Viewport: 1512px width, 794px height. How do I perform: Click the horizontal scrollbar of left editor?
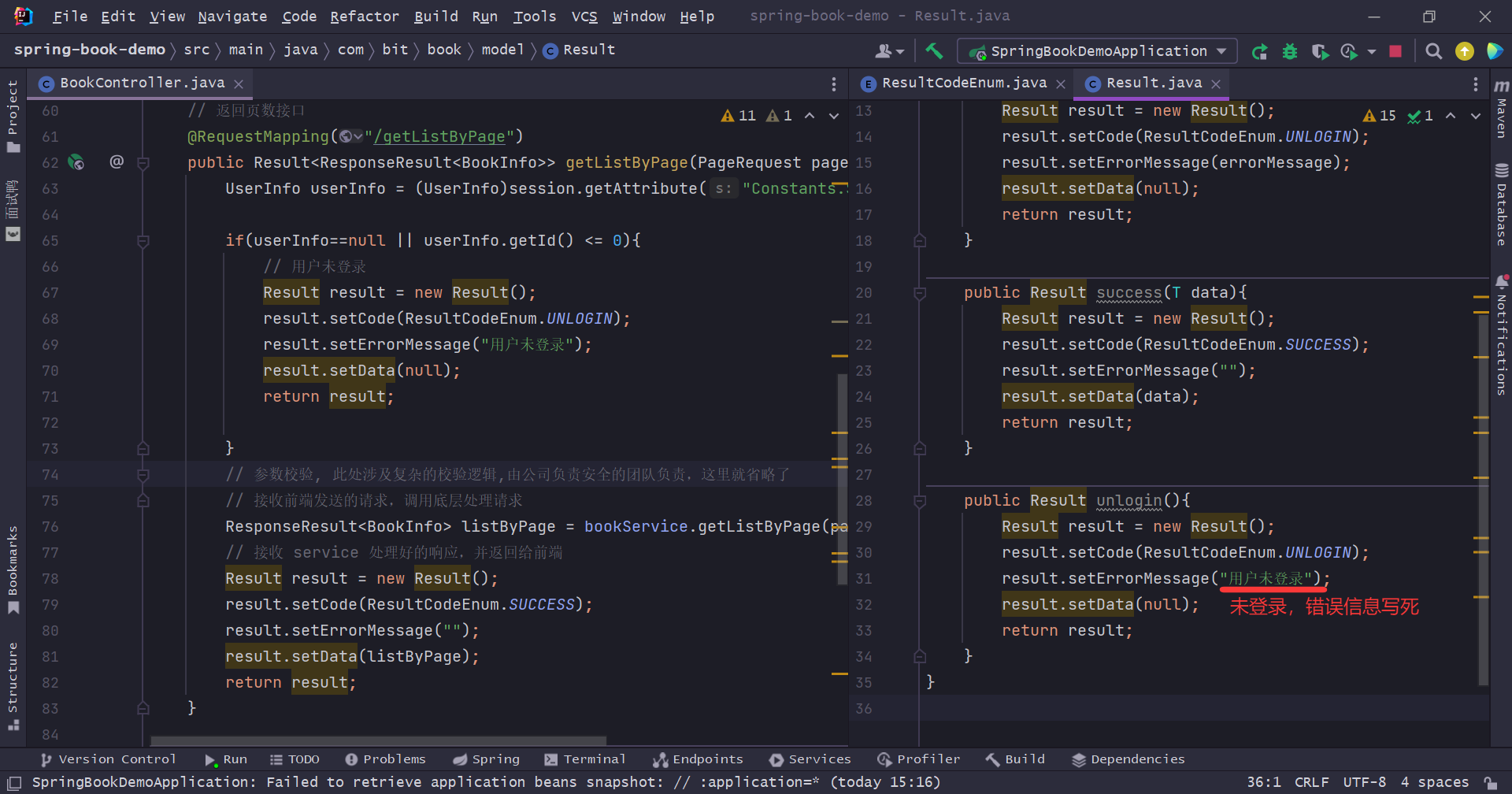point(378,740)
